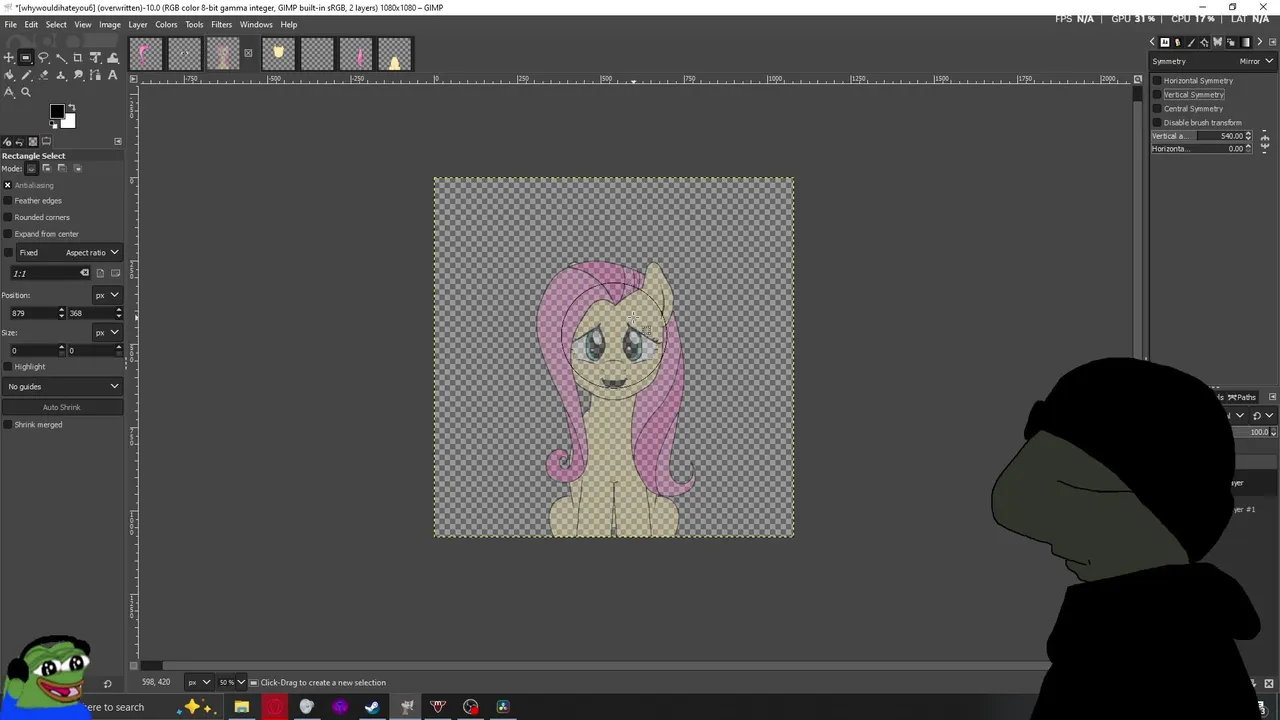Open the Colors menu
This screenshot has width=1280, height=720.
pyautogui.click(x=166, y=24)
